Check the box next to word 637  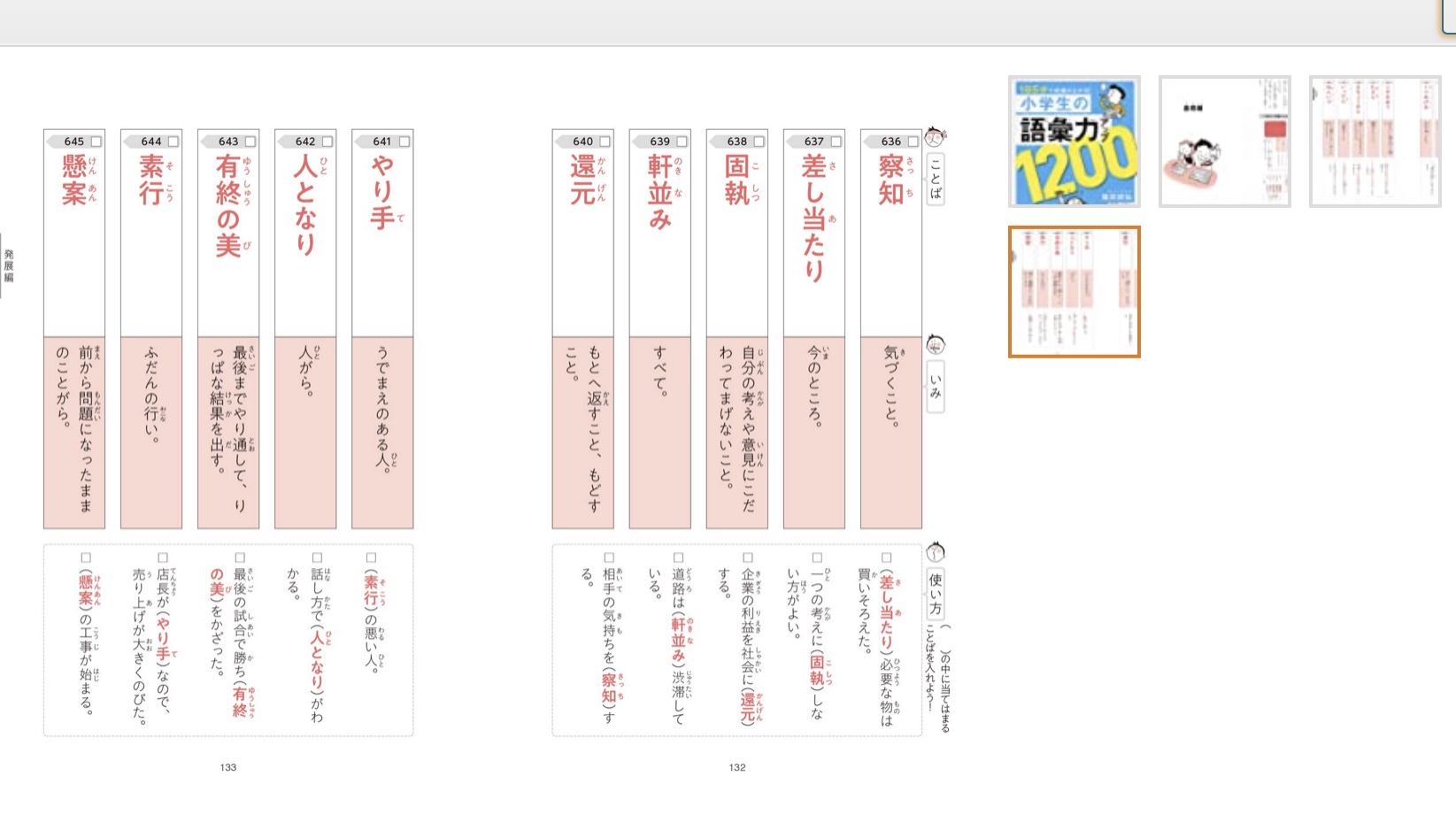tap(836, 142)
